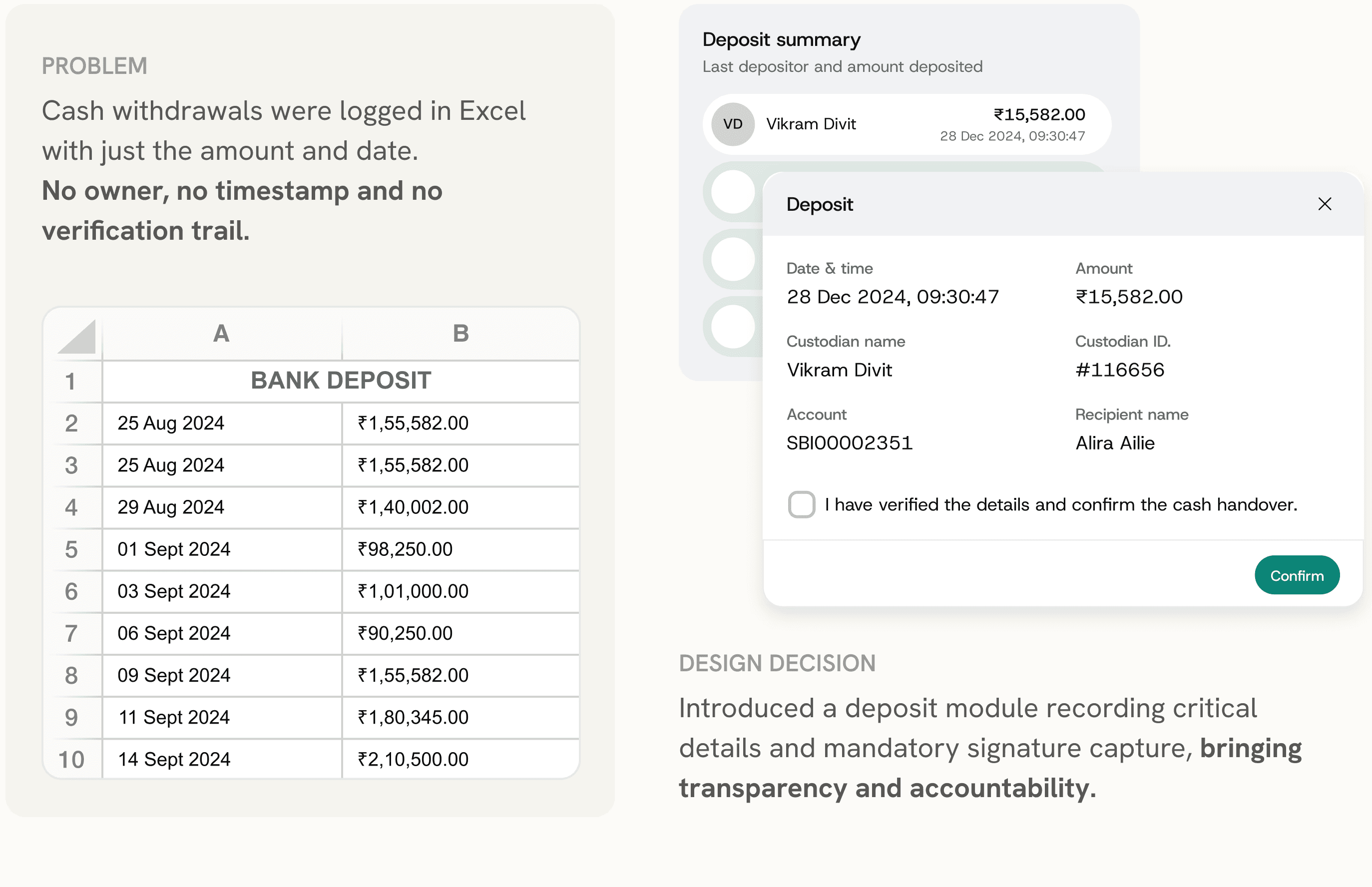Click cell showing ₹2,10,500.00 amount

coord(413,759)
